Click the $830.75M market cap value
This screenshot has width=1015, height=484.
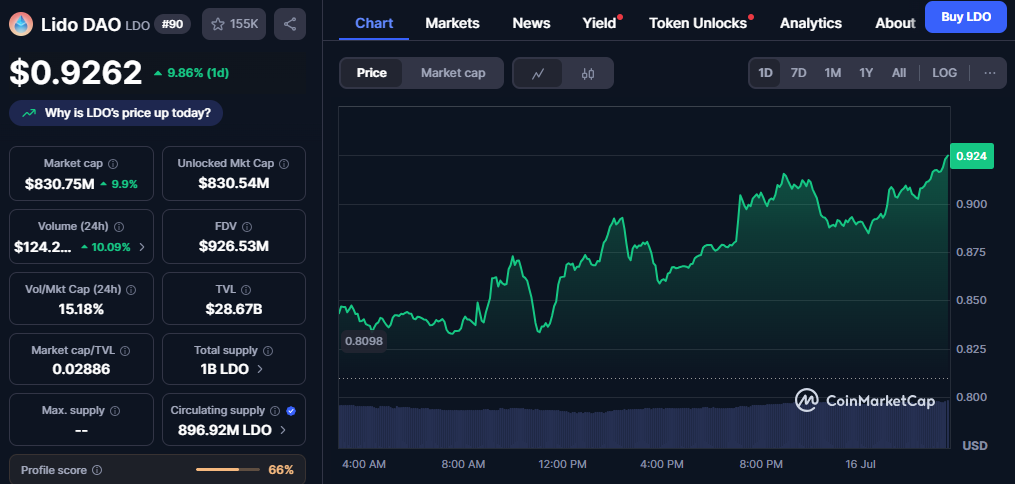(x=60, y=184)
